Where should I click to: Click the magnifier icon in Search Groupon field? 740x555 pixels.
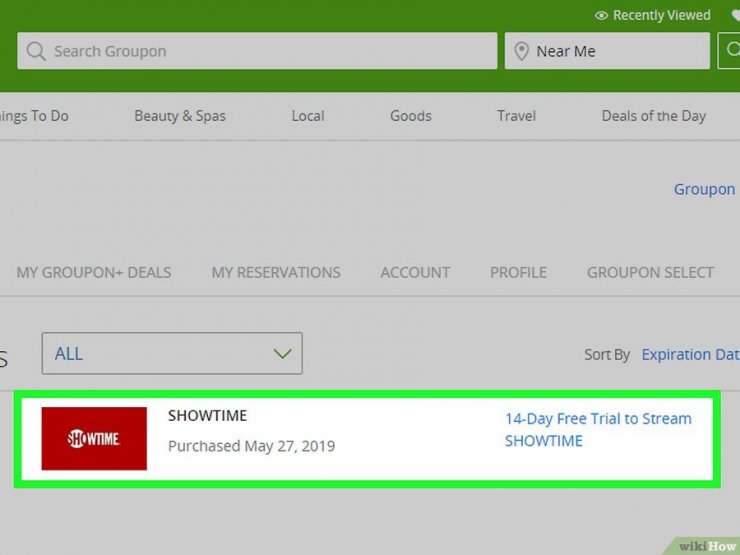pyautogui.click(x=36, y=51)
